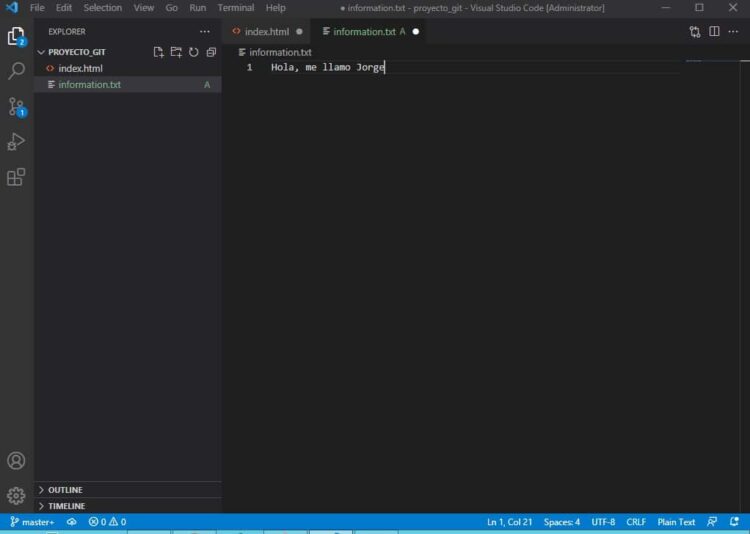Viewport: 750px width, 534px height.
Task: Open the Accounts menu icon
Action: point(16,460)
